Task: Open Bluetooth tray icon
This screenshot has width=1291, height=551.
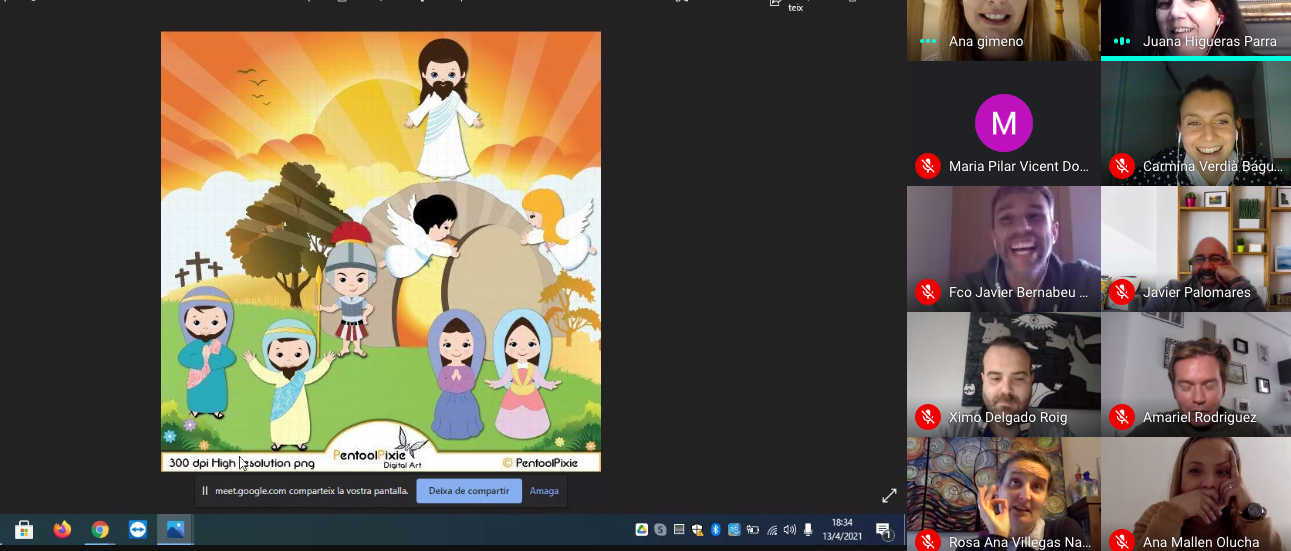Action: tap(715, 529)
